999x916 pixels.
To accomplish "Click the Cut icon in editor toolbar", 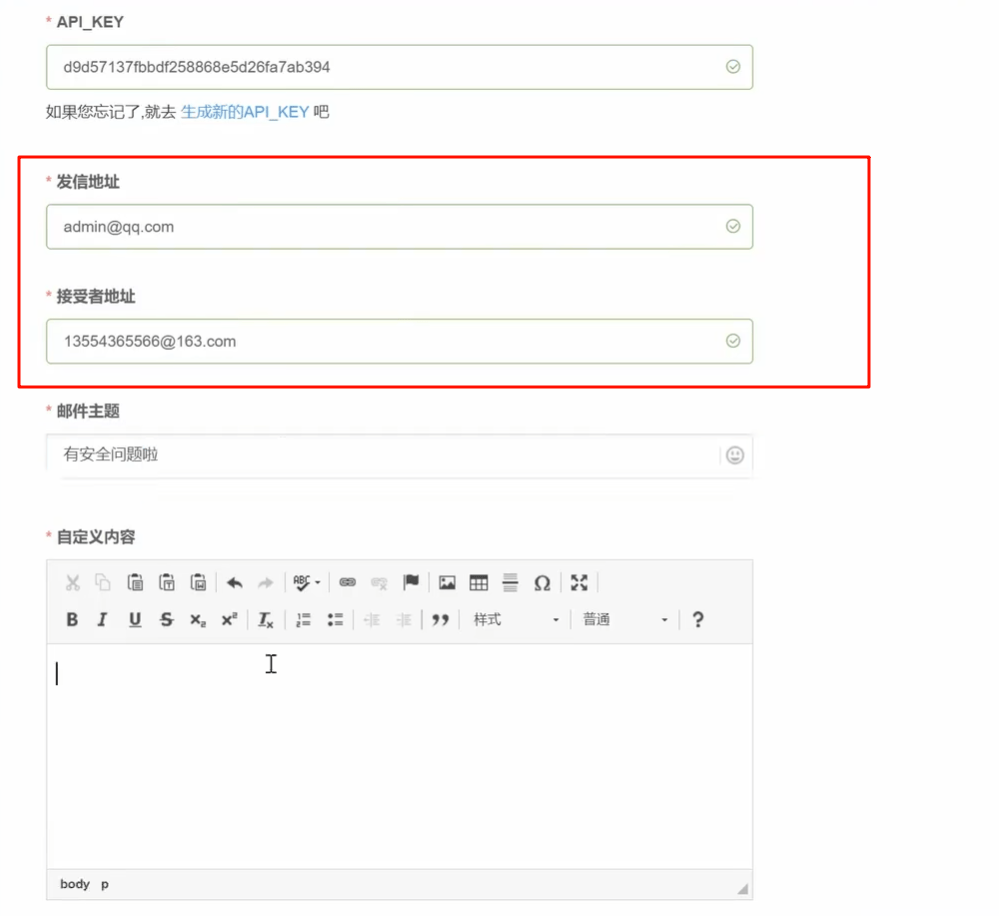I will point(73,582).
